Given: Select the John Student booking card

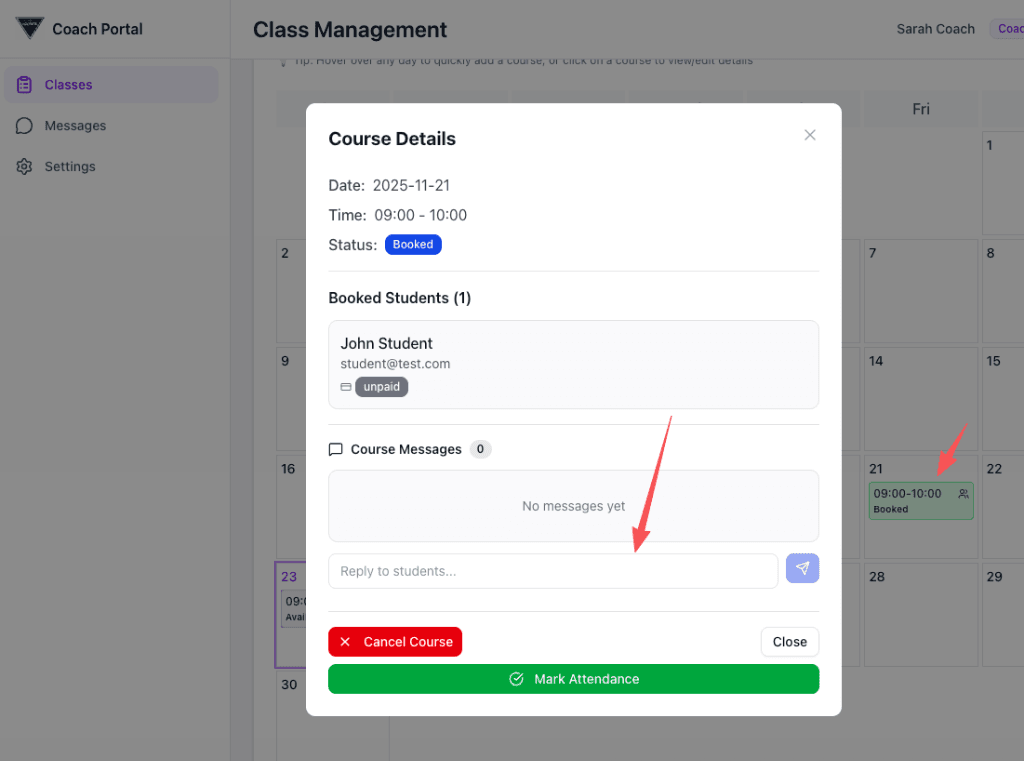Looking at the screenshot, I should (x=573, y=364).
